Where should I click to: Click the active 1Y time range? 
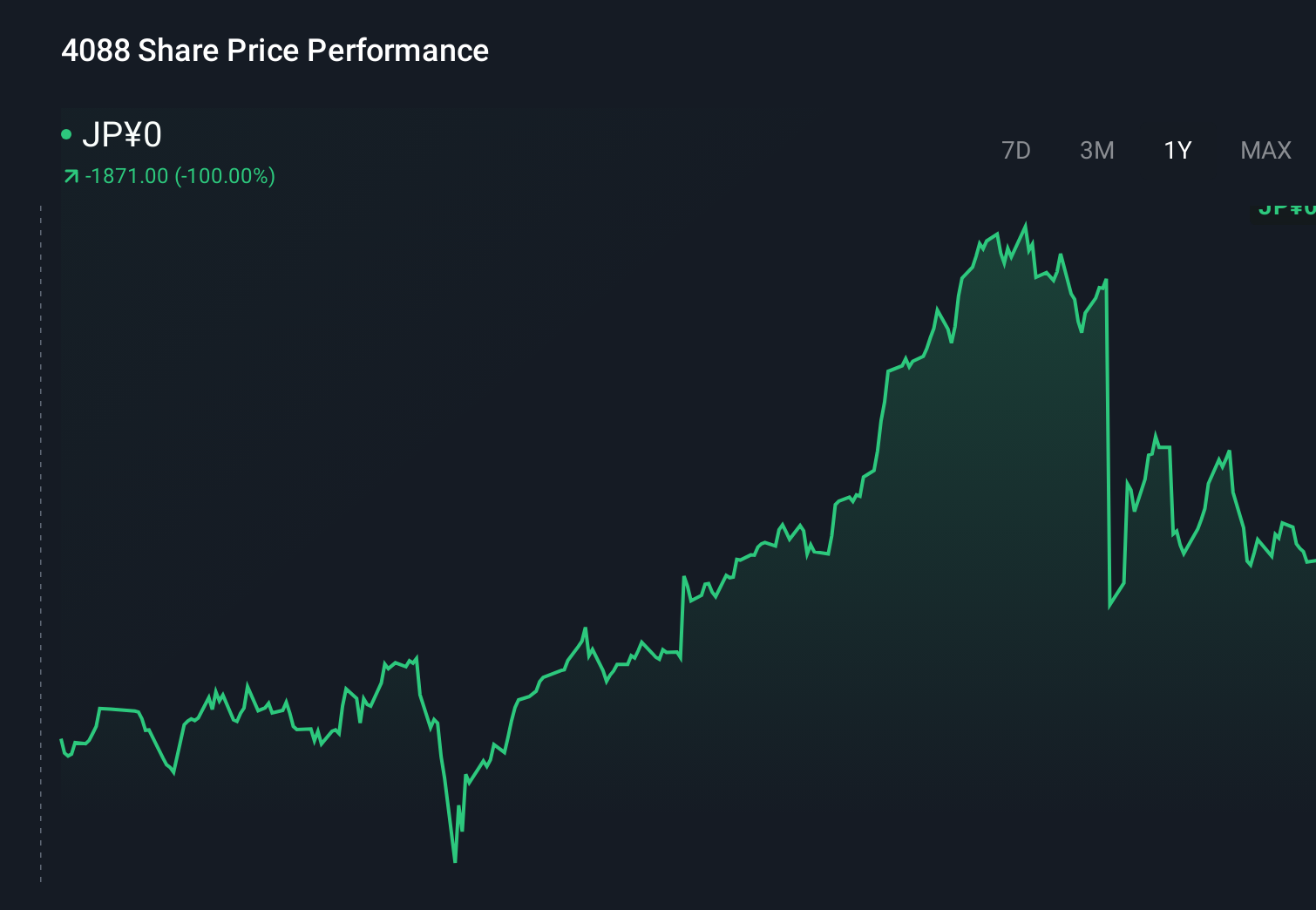(x=1177, y=150)
